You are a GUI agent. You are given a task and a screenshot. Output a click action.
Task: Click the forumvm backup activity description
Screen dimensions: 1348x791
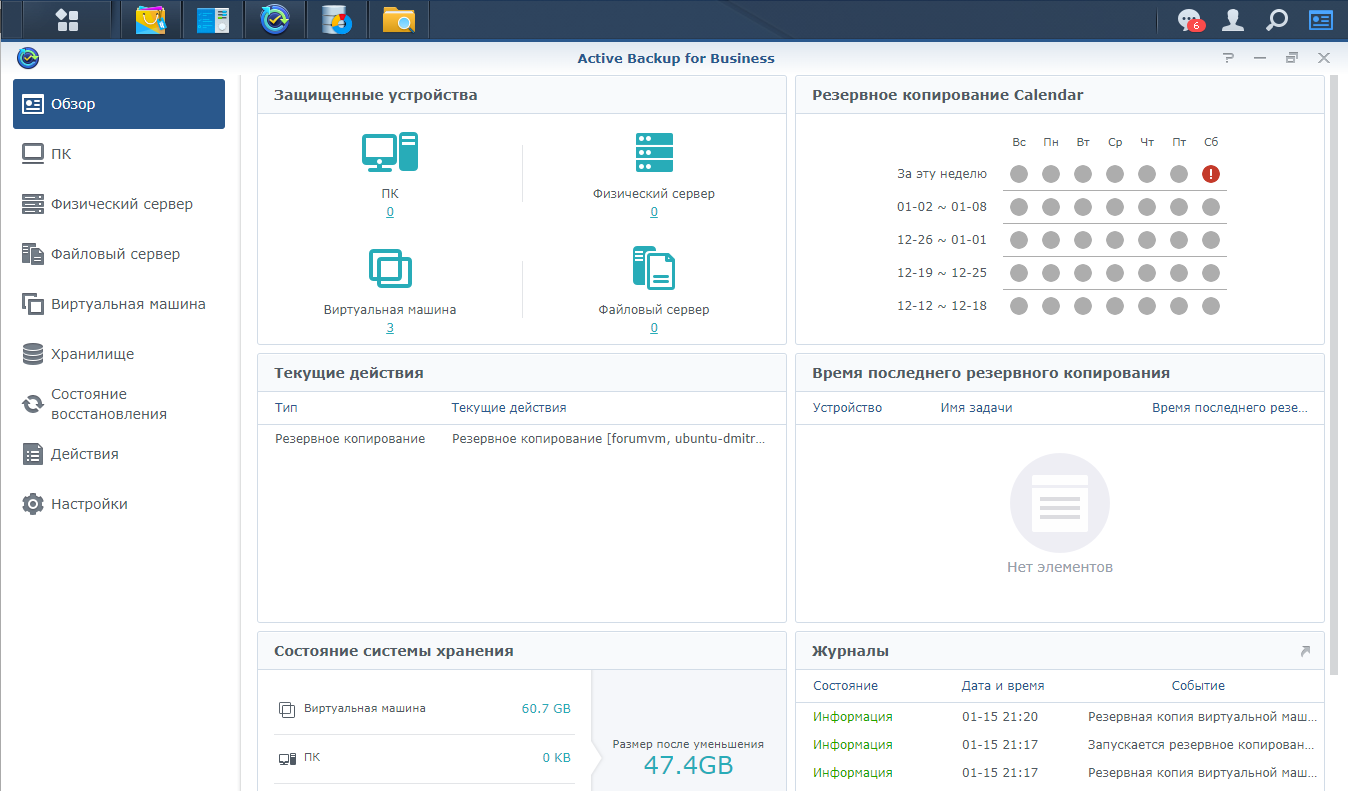[x=609, y=439]
